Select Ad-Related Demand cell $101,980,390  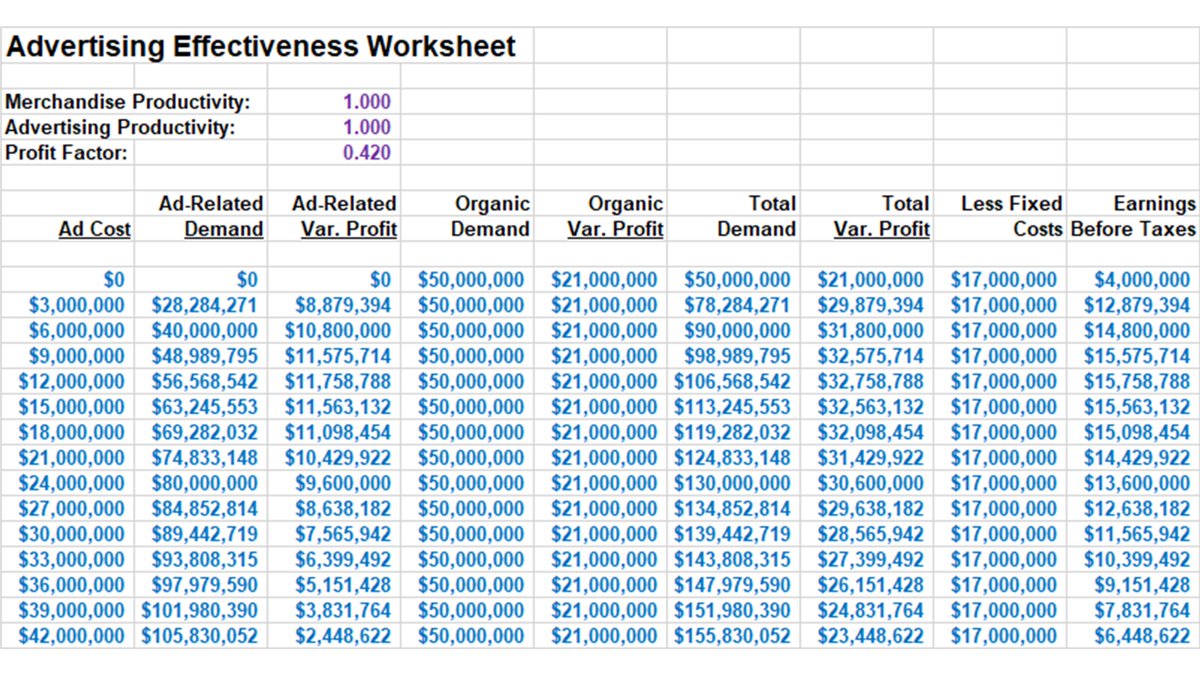[200, 610]
